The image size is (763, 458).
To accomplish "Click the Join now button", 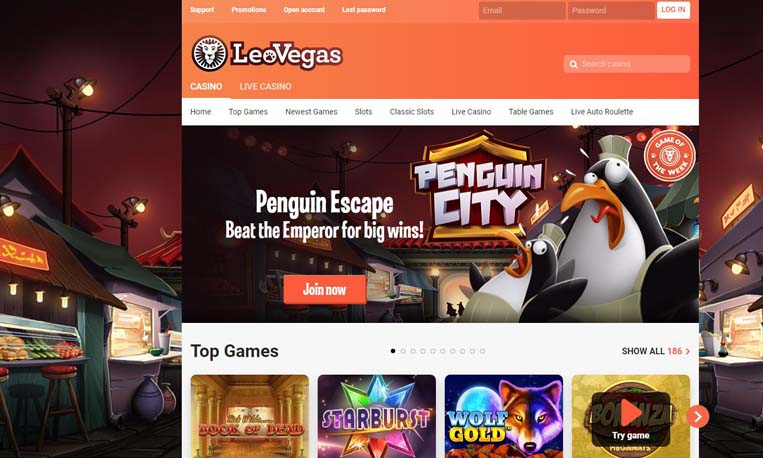I will (325, 290).
